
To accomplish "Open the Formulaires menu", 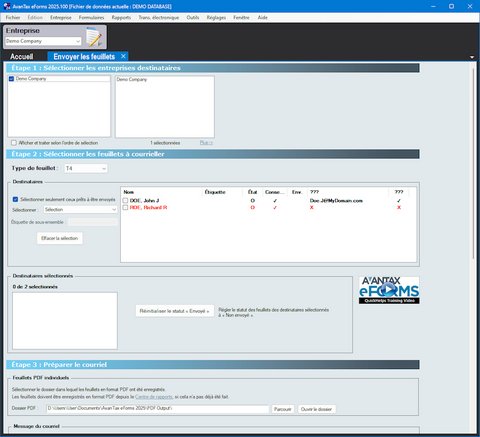I will point(91,17).
